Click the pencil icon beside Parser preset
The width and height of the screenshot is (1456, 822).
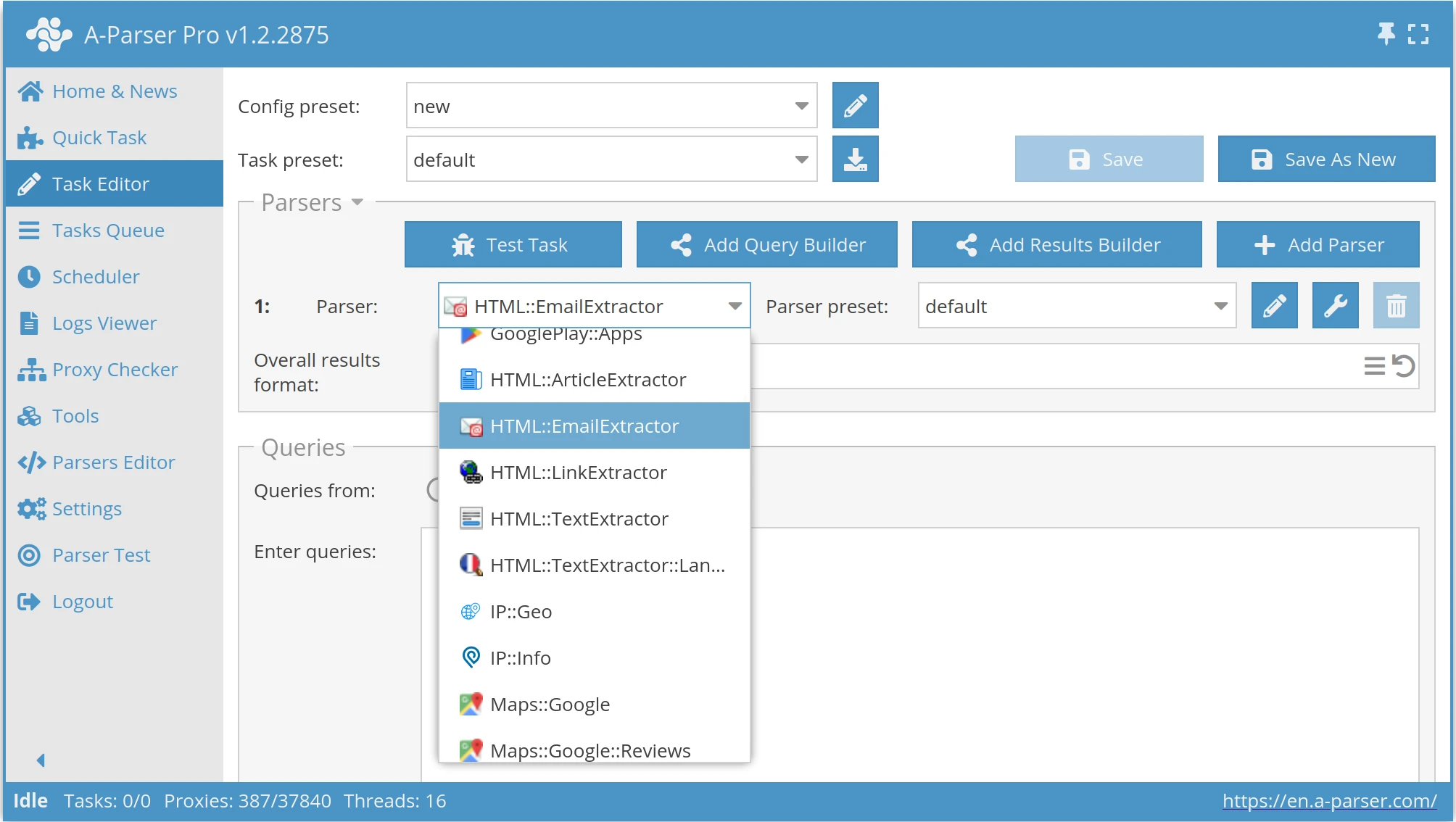pyautogui.click(x=1274, y=306)
